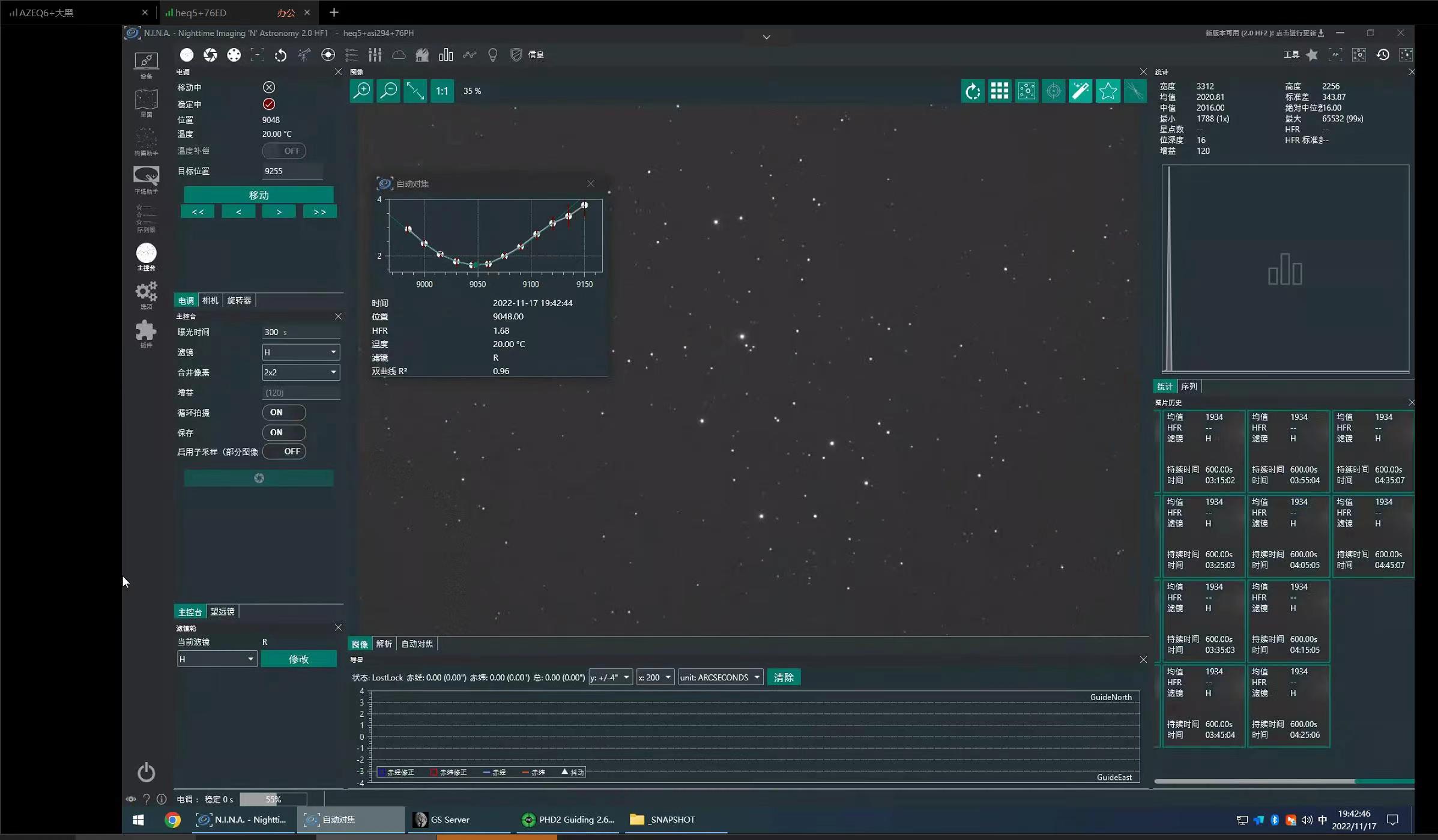
Task: Click the shield safety monitor icon
Action: (516, 55)
